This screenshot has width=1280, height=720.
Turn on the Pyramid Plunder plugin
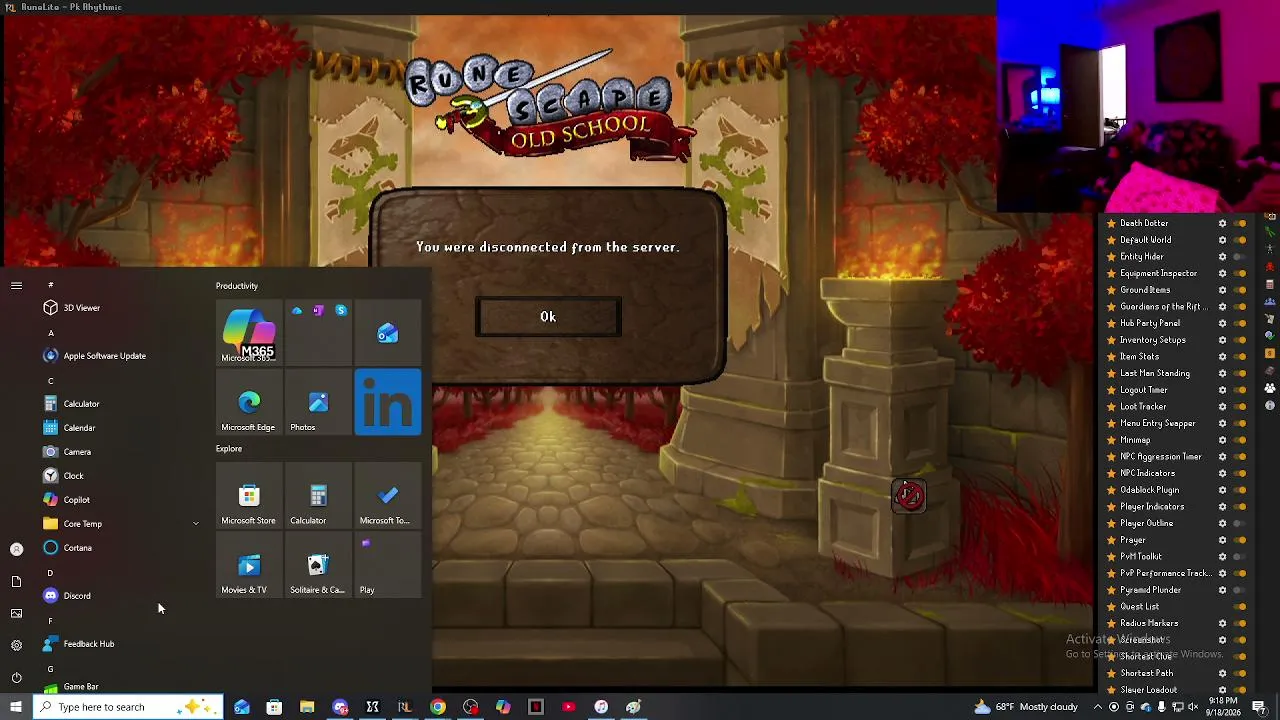coord(1241,590)
